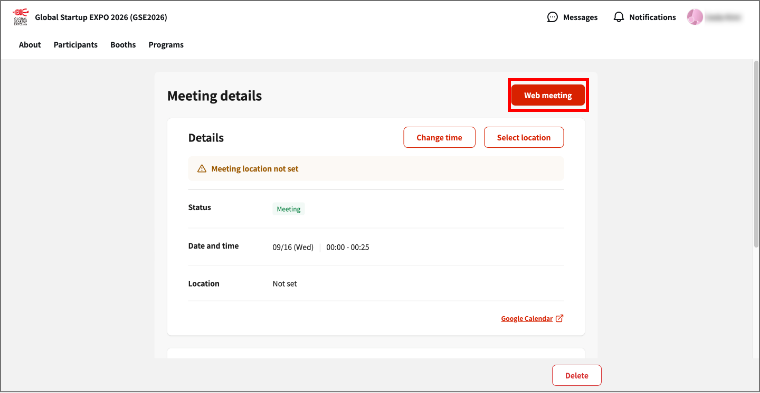Click the Global Startup EXPO 2026 (GSE2026) title
This screenshot has height=393, width=760.
[x=101, y=17]
